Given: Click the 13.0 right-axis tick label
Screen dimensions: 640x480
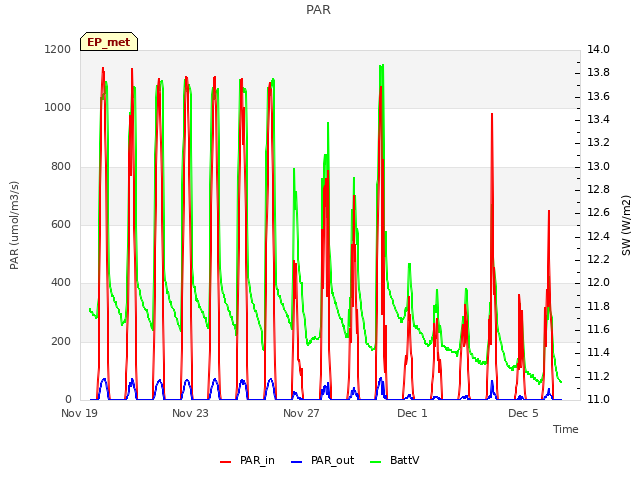Looking at the screenshot, I should pos(598,167).
